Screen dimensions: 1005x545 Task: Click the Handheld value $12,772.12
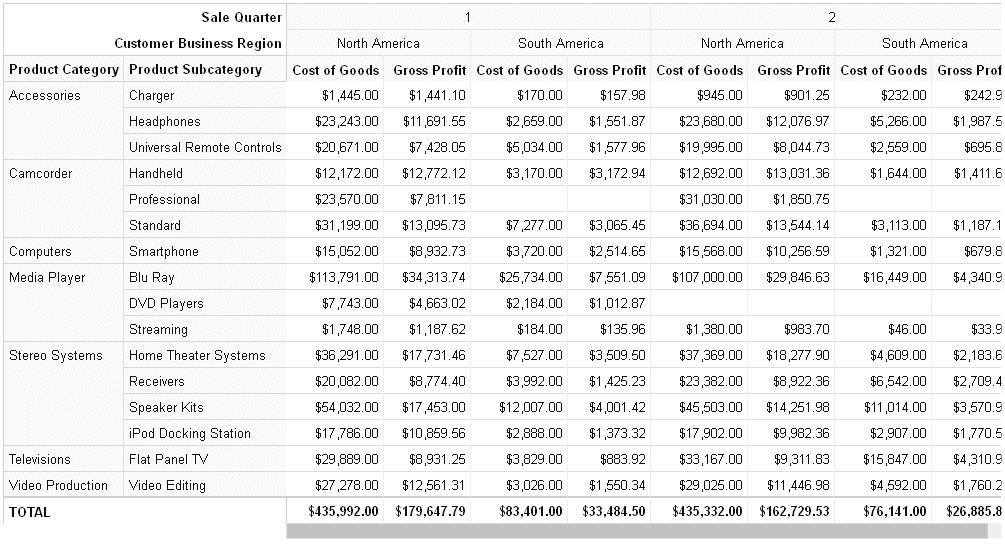pyautogui.click(x=433, y=174)
